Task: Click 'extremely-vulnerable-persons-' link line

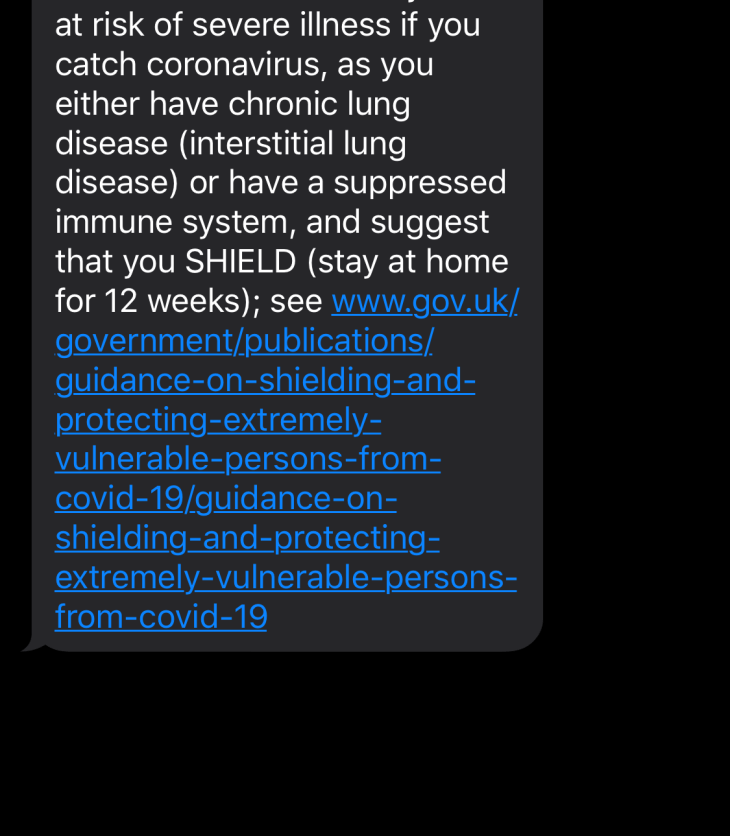Action: pos(286,577)
